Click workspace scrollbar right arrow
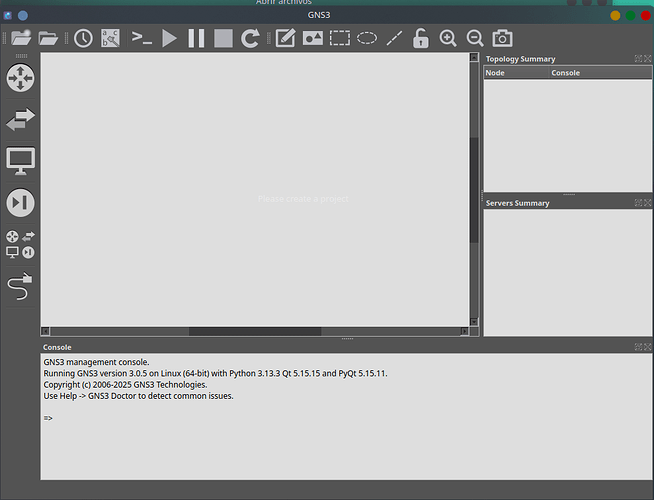The image size is (654, 500). [x=464, y=332]
